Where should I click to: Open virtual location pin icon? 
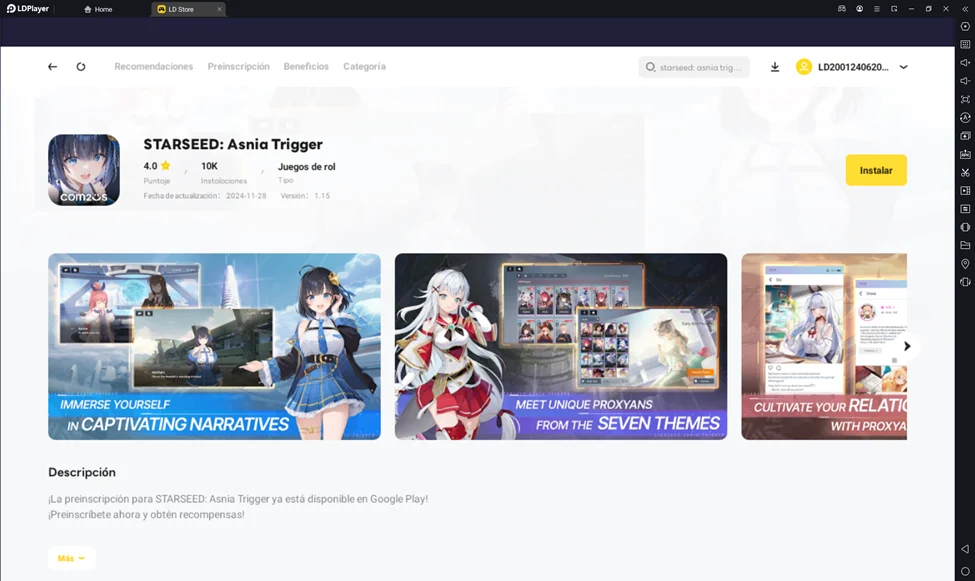click(x=965, y=264)
